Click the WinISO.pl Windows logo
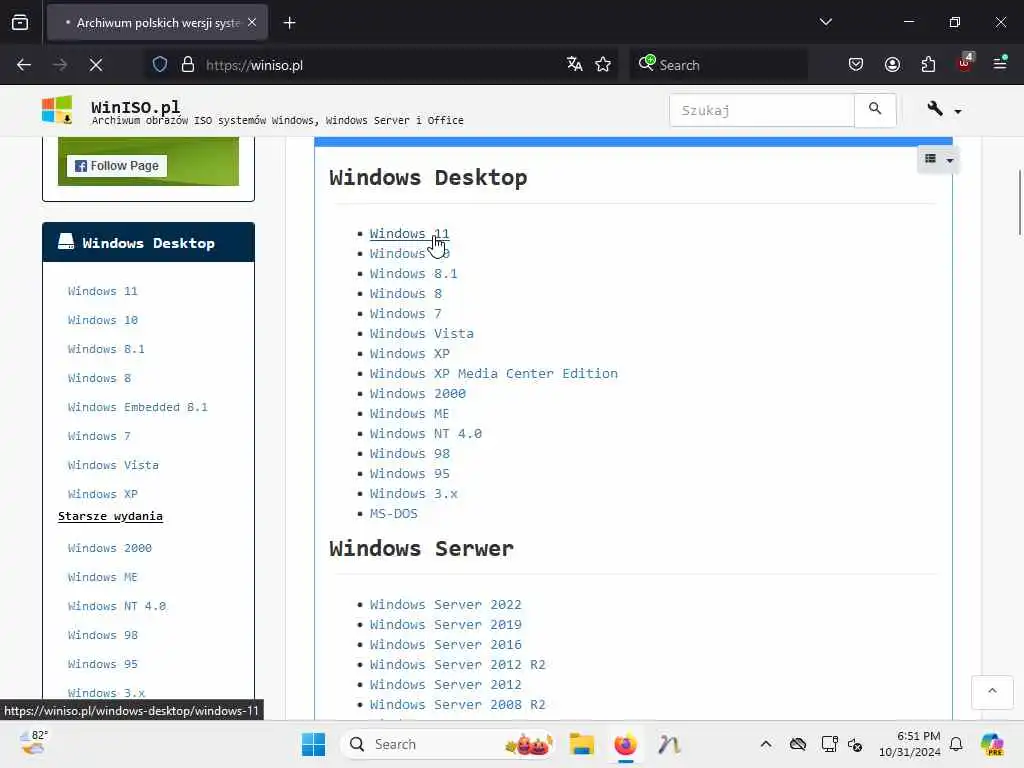The height and width of the screenshot is (768, 1024). pyautogui.click(x=57, y=109)
